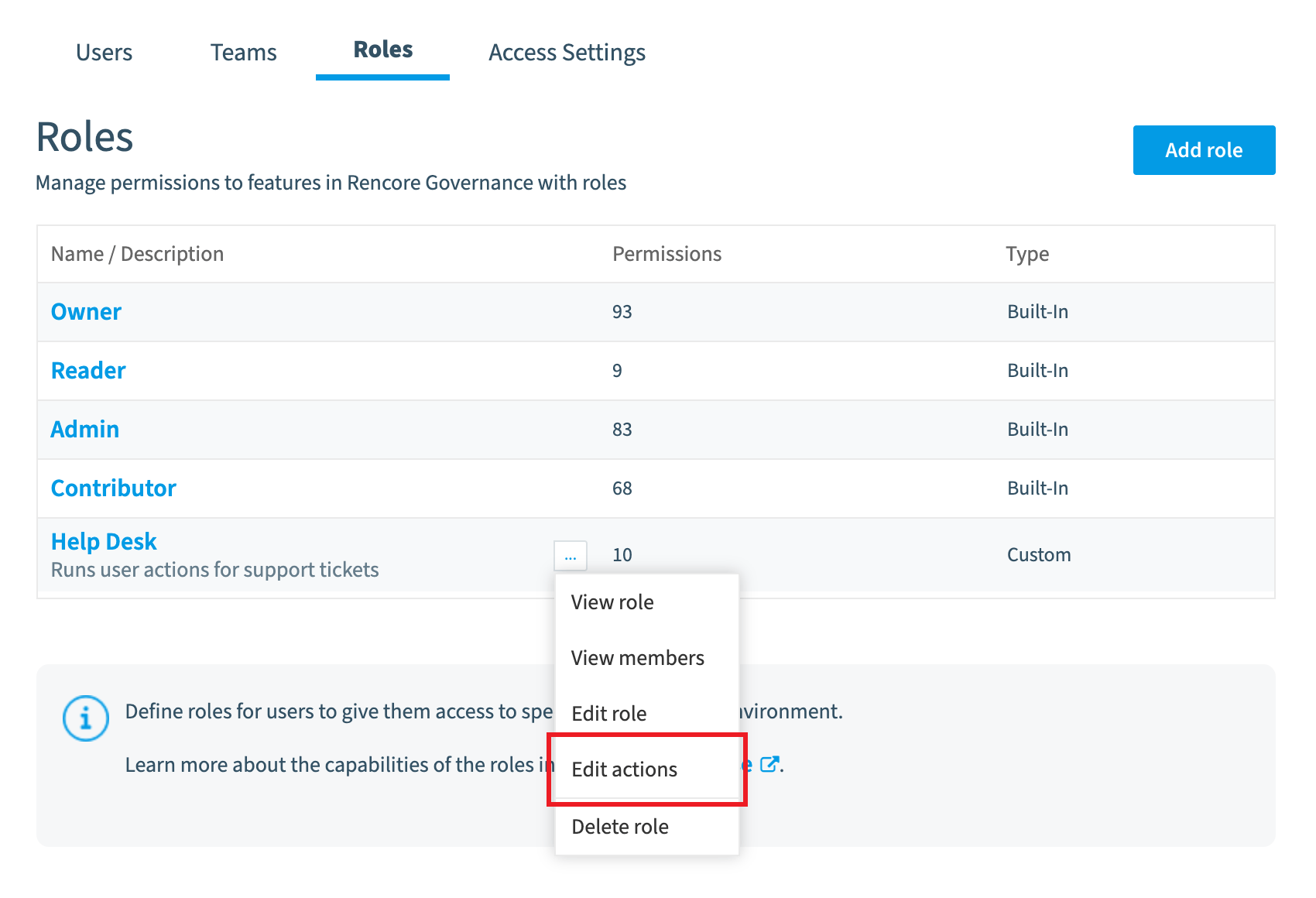The height and width of the screenshot is (898, 1316).
Task: Click the Built-In type cell for Reader
Action: click(1038, 371)
